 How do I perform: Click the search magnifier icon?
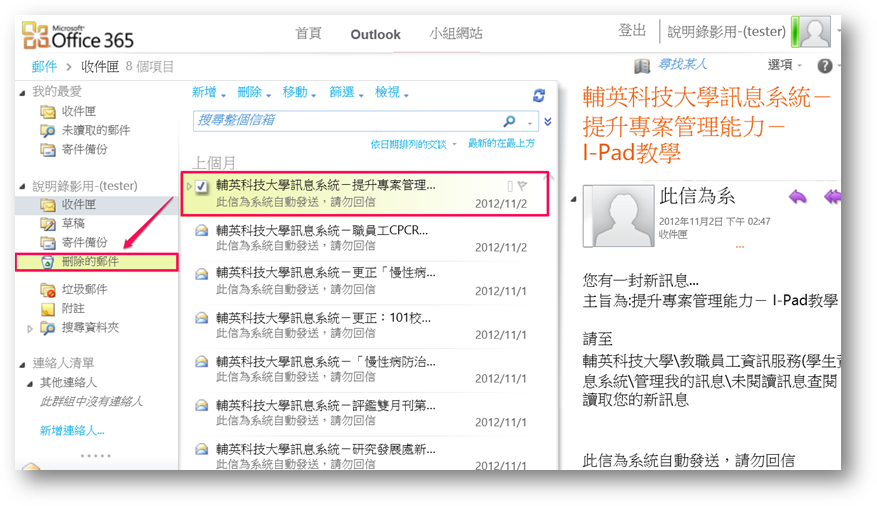coord(509,121)
